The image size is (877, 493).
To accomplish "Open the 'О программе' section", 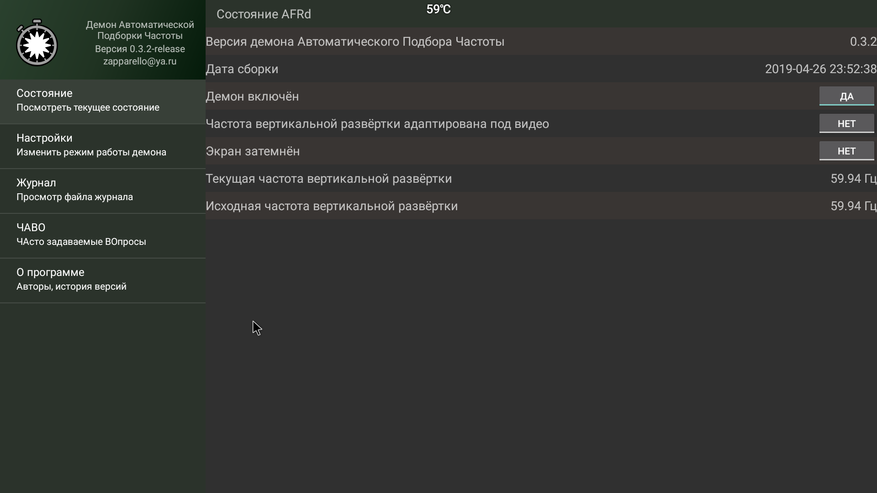I will point(103,280).
